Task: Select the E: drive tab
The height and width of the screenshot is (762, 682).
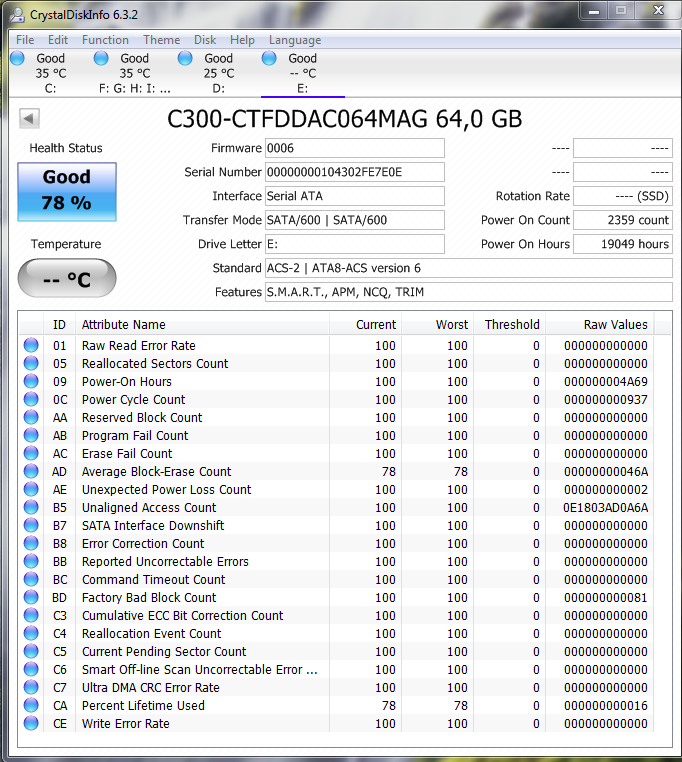Action: click(x=302, y=73)
